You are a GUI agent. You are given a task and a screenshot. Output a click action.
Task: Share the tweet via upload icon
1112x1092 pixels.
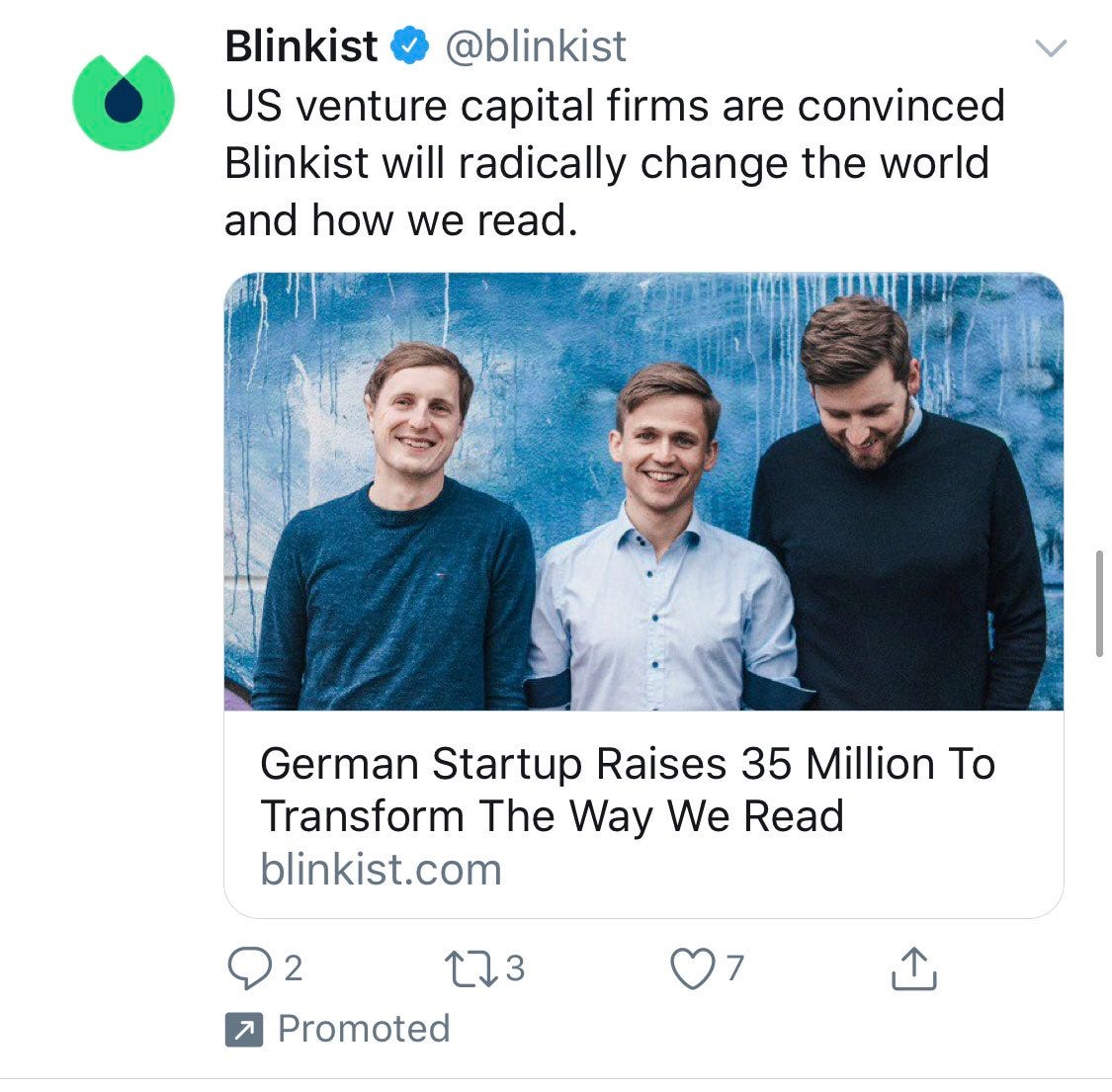click(x=913, y=967)
